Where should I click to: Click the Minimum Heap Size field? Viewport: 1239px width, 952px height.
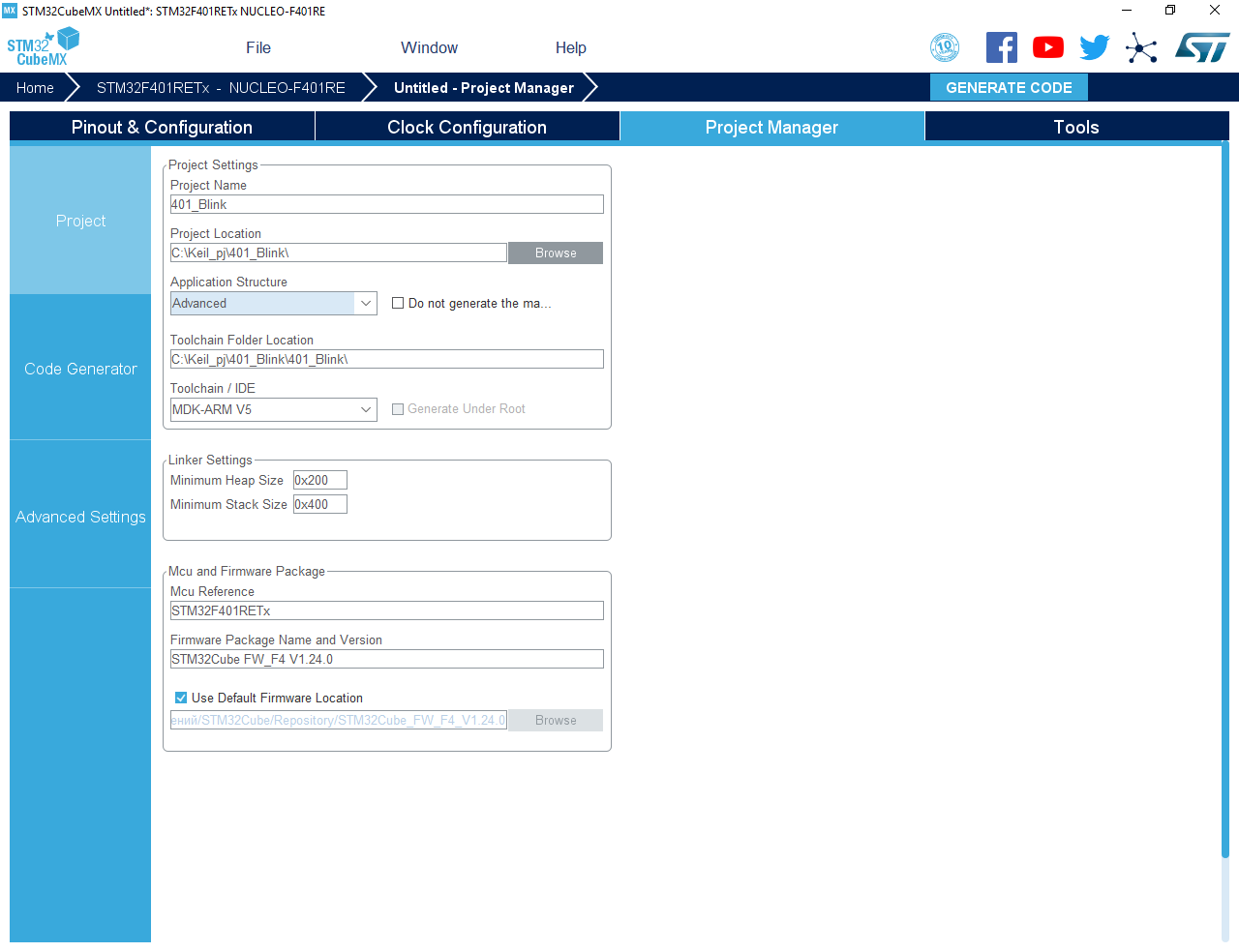pyautogui.click(x=320, y=480)
